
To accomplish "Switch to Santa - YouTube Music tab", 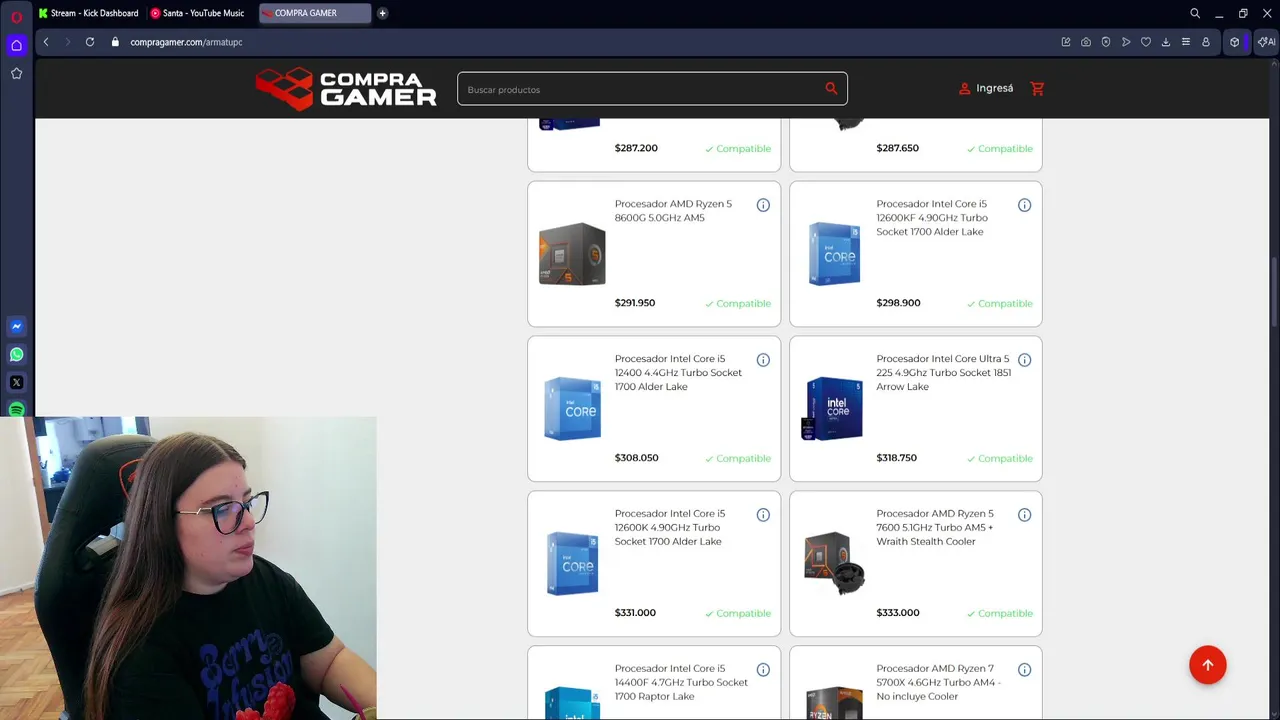I will point(197,13).
